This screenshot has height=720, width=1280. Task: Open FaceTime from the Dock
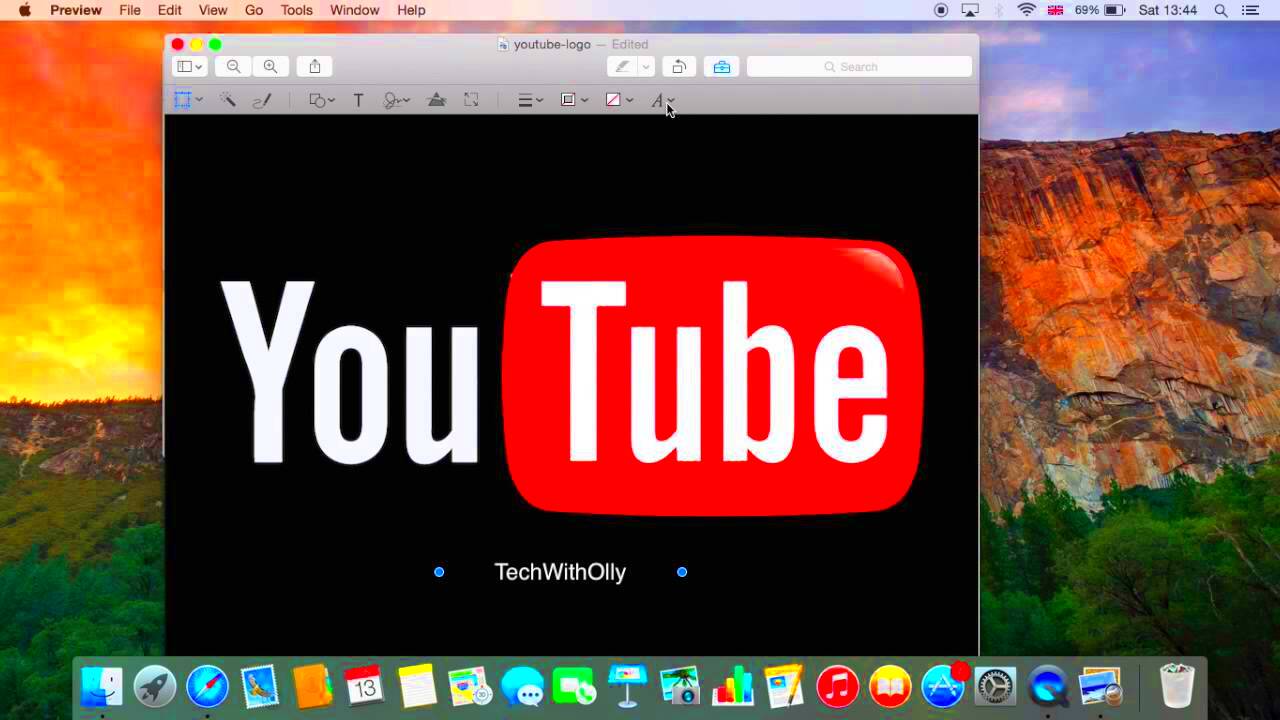[574, 687]
